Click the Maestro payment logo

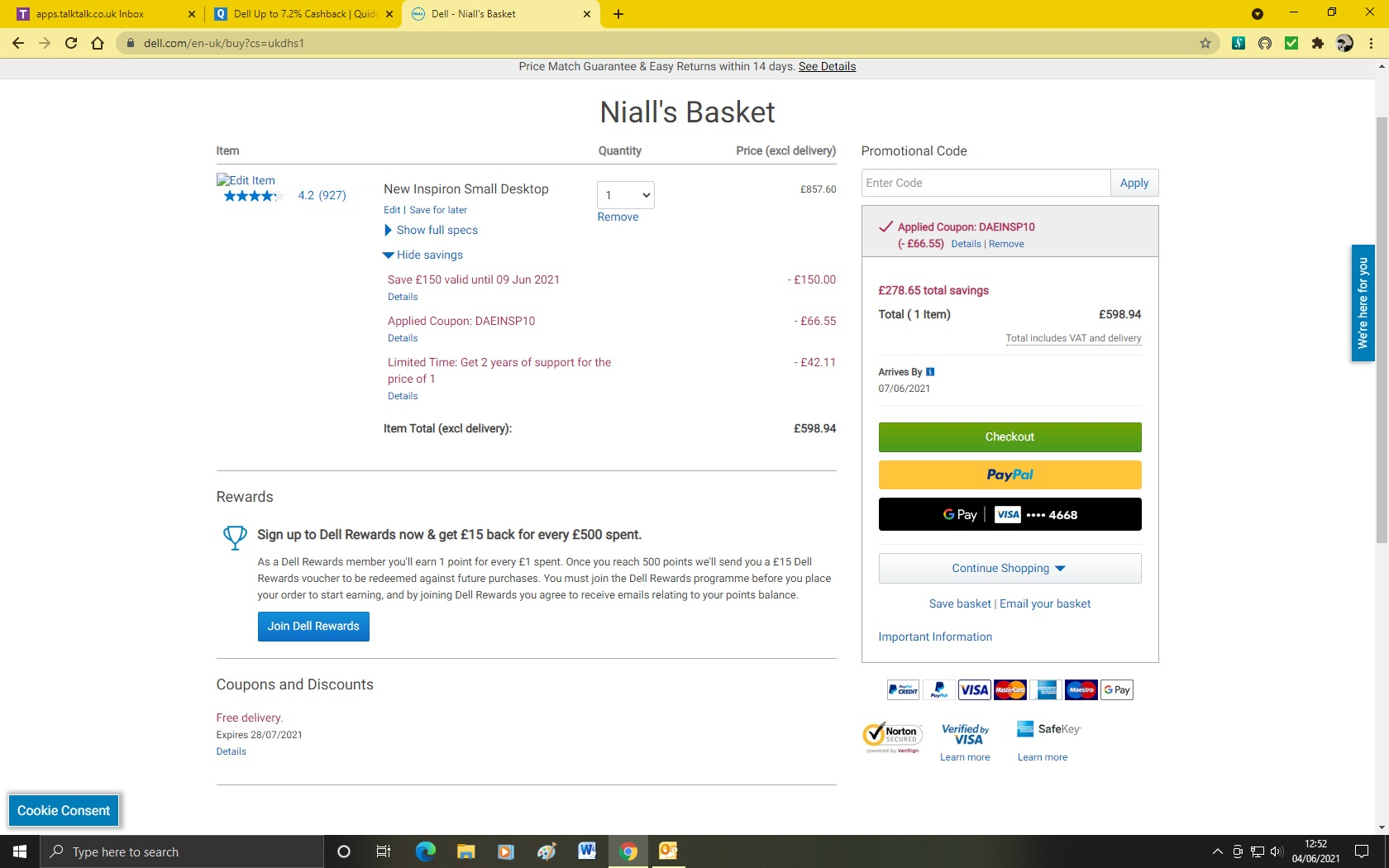pos(1081,689)
